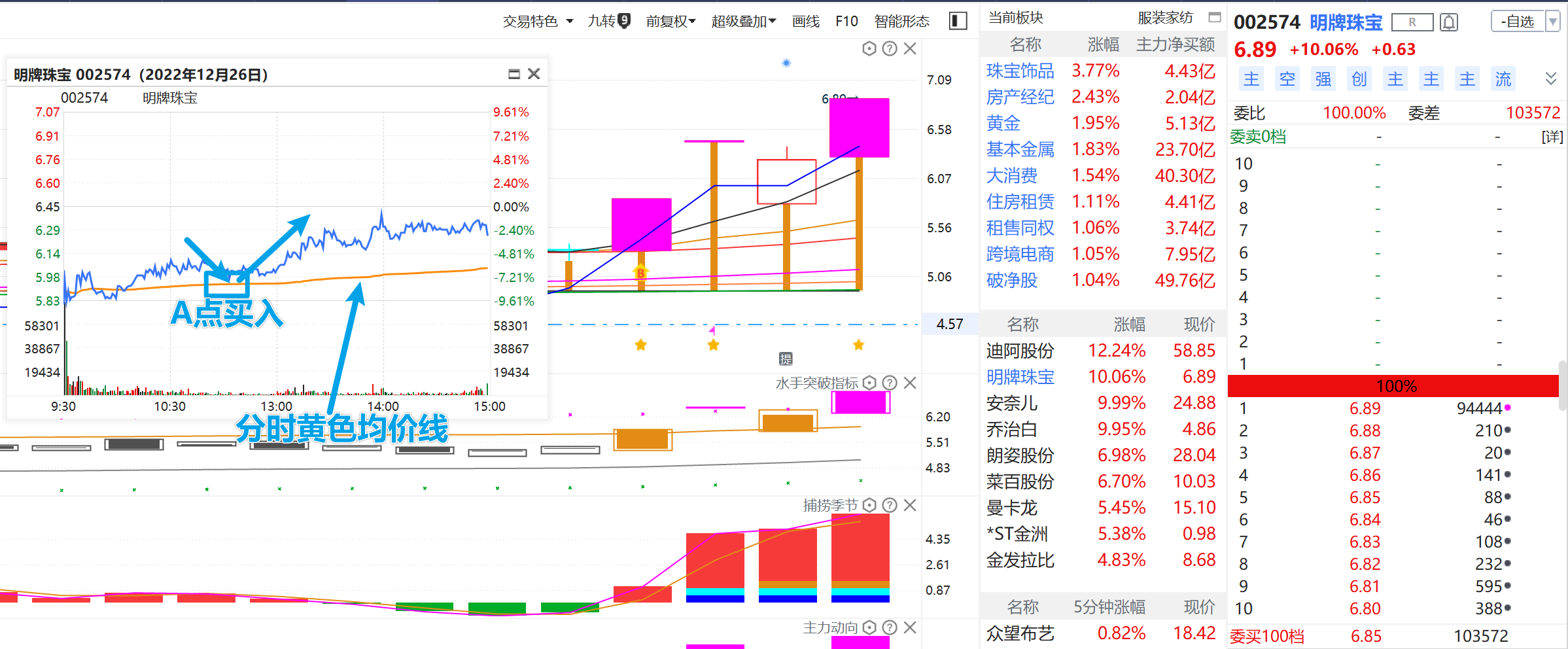This screenshot has height=649, width=1568.
Task: Select 迪阿股份 in the stock list
Action: (x=1020, y=351)
